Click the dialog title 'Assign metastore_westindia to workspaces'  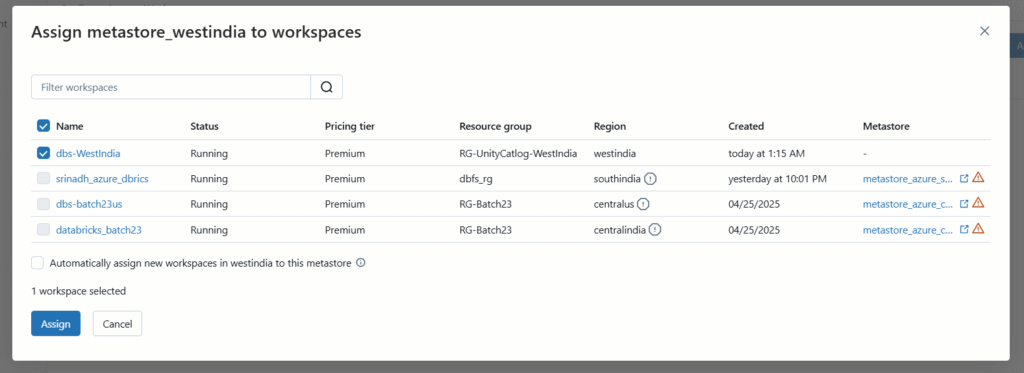pyautogui.click(x=196, y=33)
